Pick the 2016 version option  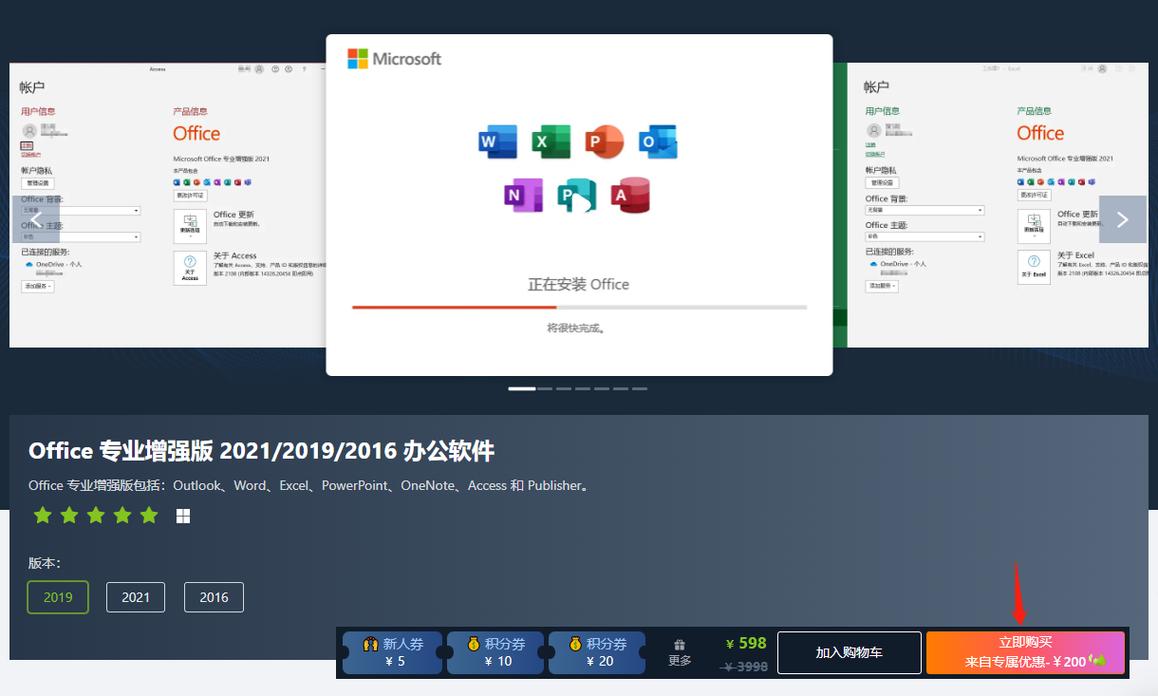tap(213, 597)
